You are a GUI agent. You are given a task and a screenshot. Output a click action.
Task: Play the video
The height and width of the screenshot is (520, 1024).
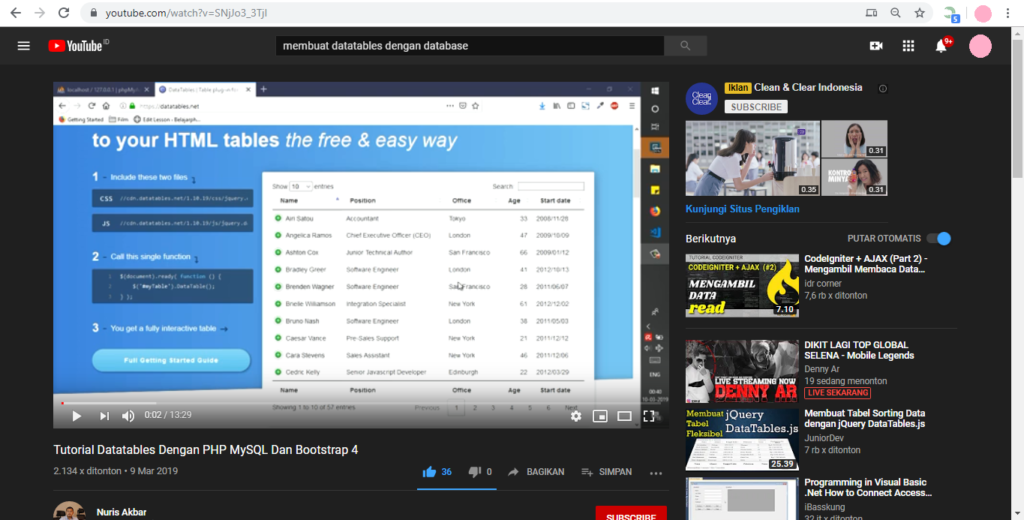click(x=76, y=415)
